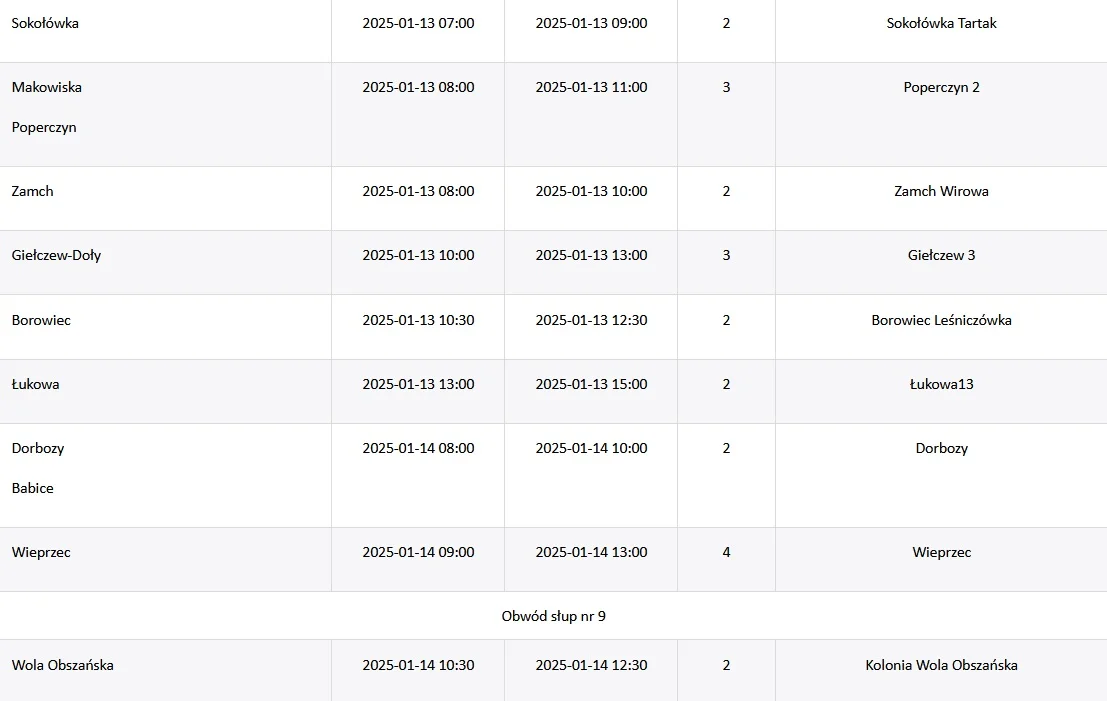The height and width of the screenshot is (701, 1107).
Task: Select start time 2025-01-13 10:30
Action: 418,320
